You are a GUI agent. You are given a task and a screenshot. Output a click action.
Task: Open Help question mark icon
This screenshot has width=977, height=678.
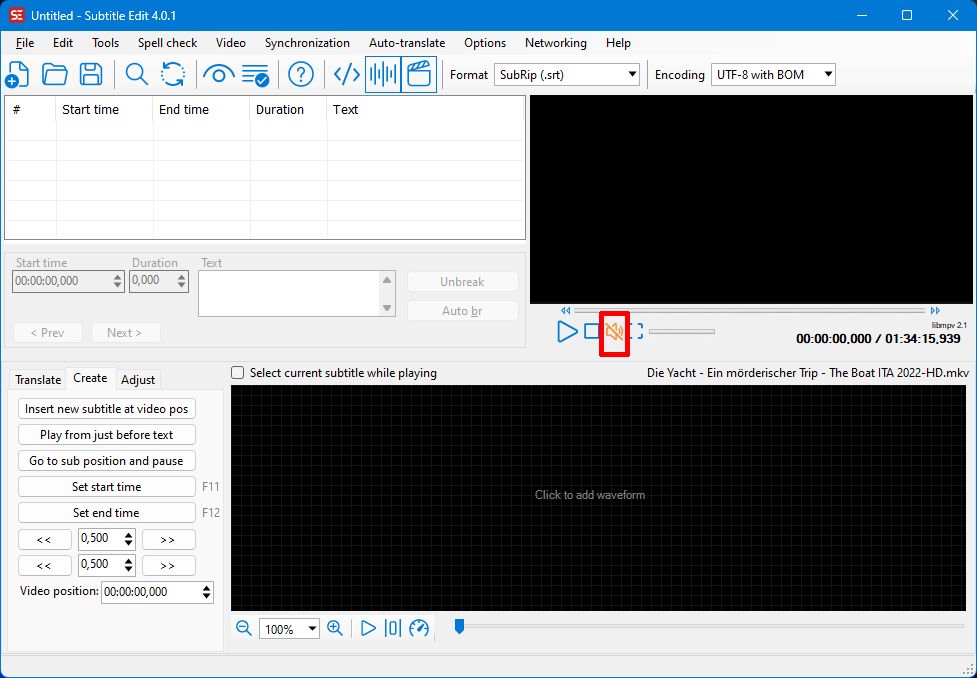point(301,75)
